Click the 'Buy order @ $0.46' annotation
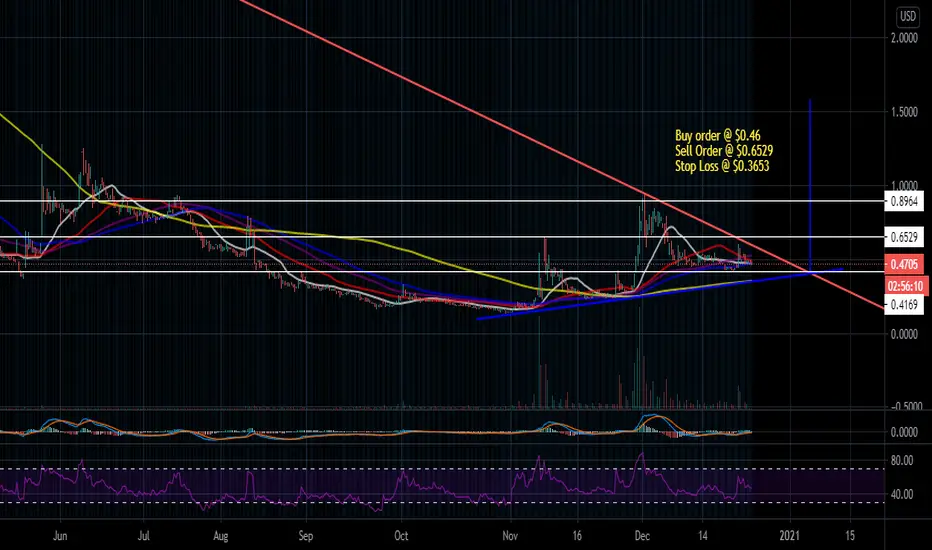Image resolution: width=932 pixels, height=550 pixels. tap(717, 136)
